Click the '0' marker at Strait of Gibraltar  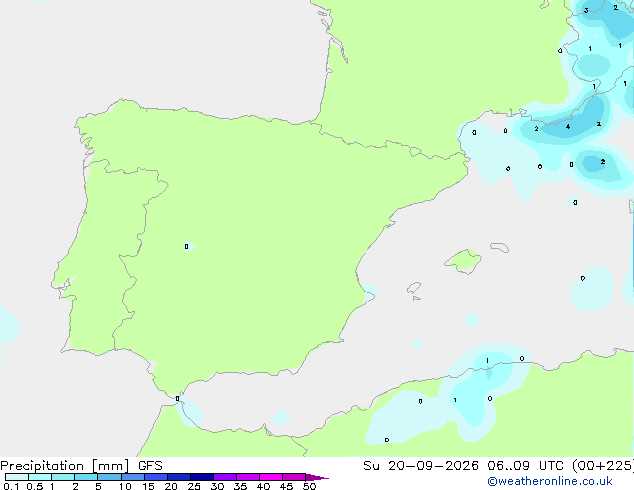click(178, 399)
